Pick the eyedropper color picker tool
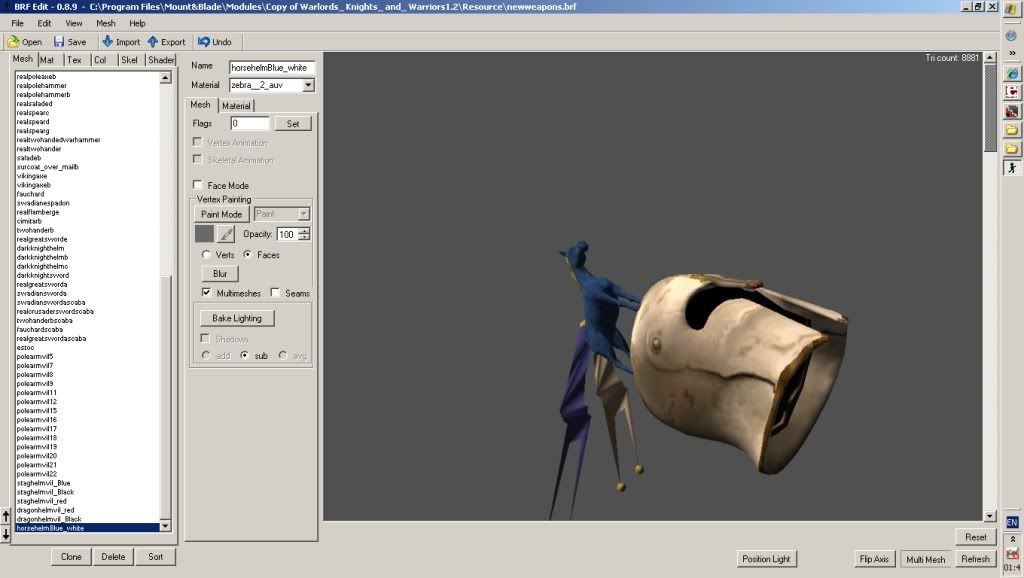 pos(226,234)
